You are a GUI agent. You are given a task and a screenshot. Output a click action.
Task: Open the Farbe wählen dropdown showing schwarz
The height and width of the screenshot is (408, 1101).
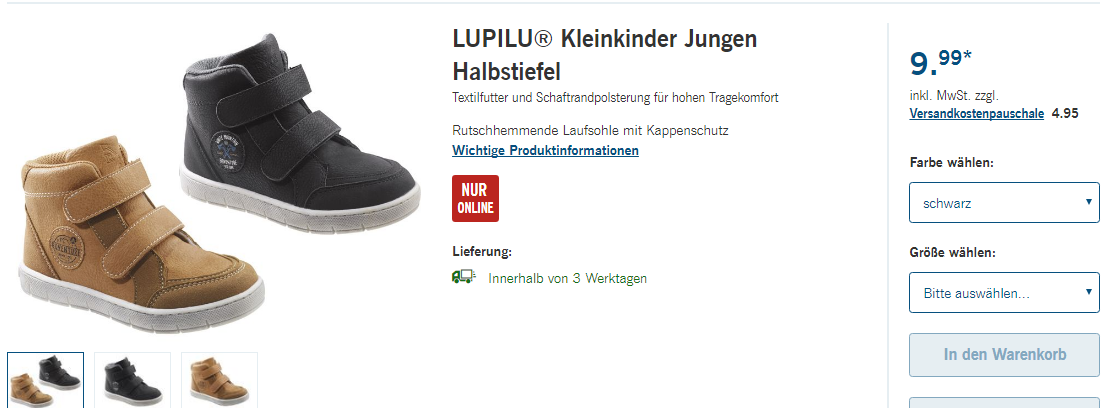[x=1004, y=203]
